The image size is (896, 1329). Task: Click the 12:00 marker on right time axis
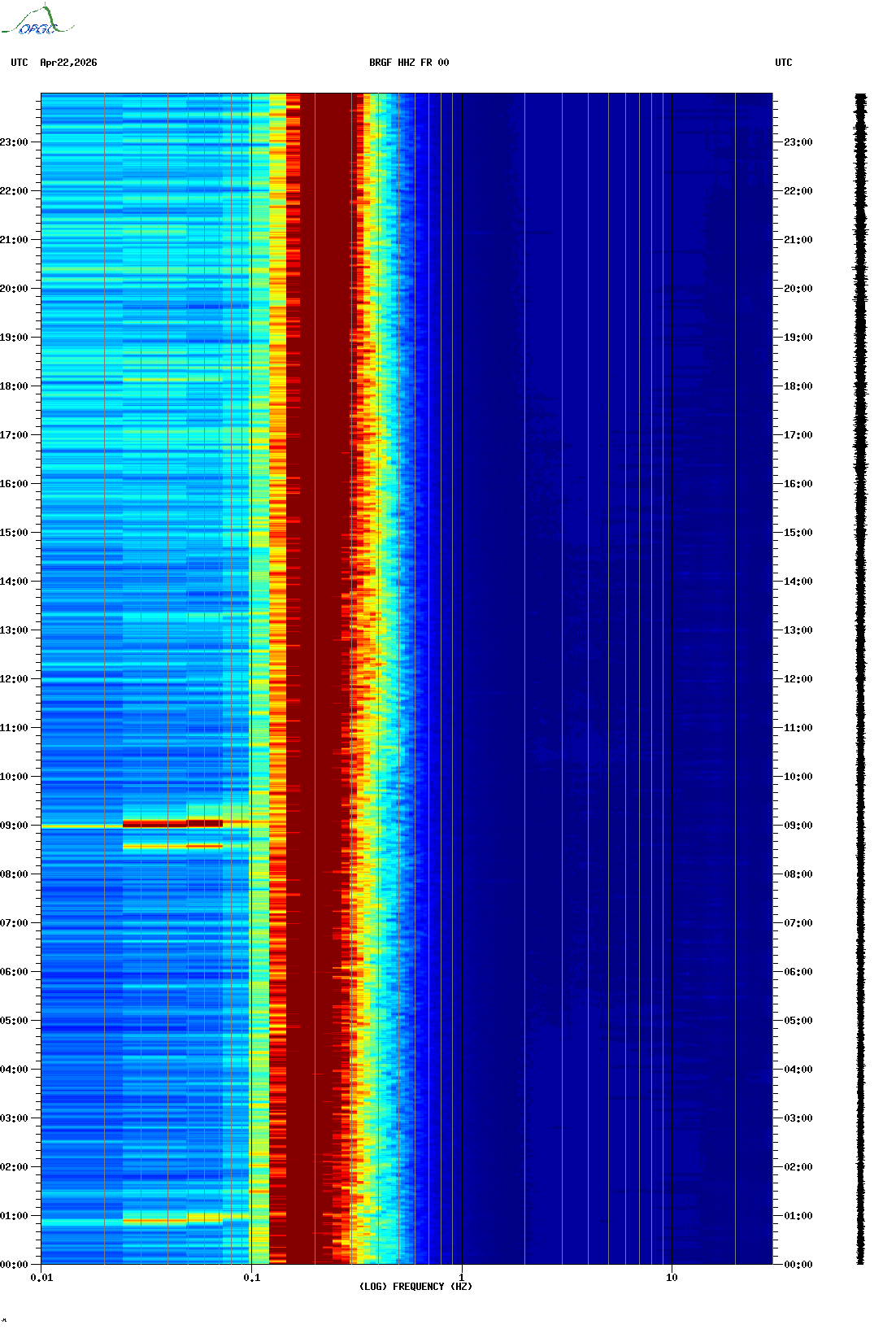798,679
